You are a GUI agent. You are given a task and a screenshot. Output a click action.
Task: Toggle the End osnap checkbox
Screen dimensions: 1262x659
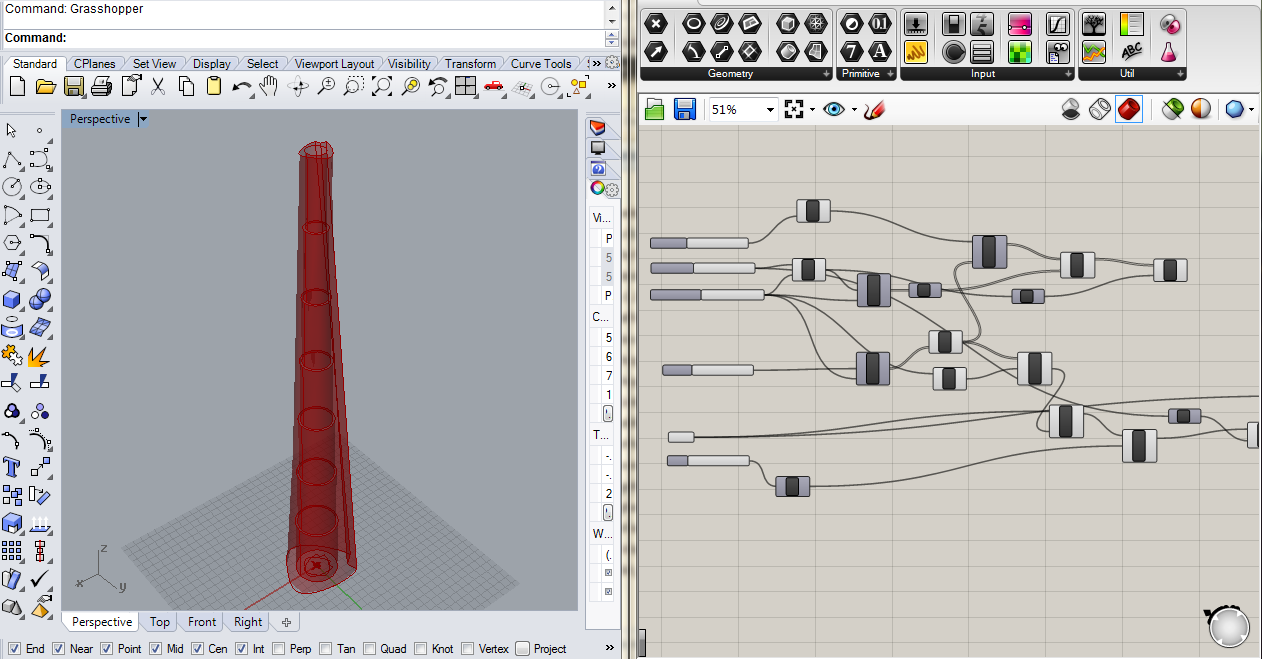[14, 649]
